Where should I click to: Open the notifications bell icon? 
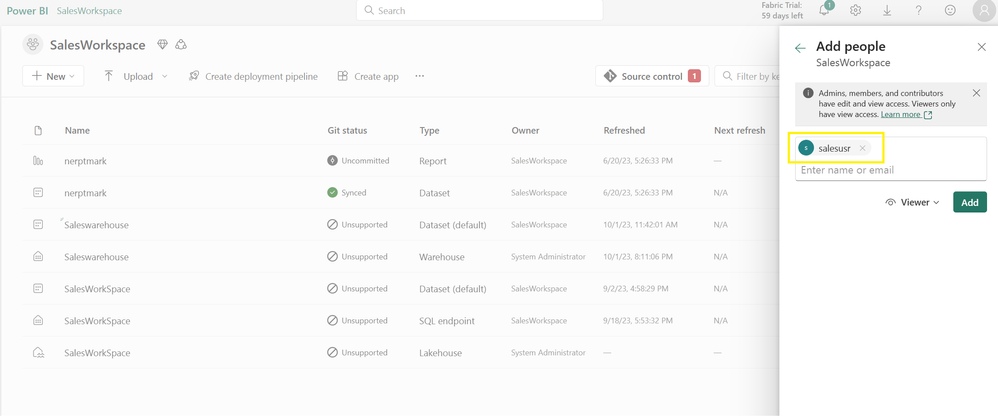[826, 10]
